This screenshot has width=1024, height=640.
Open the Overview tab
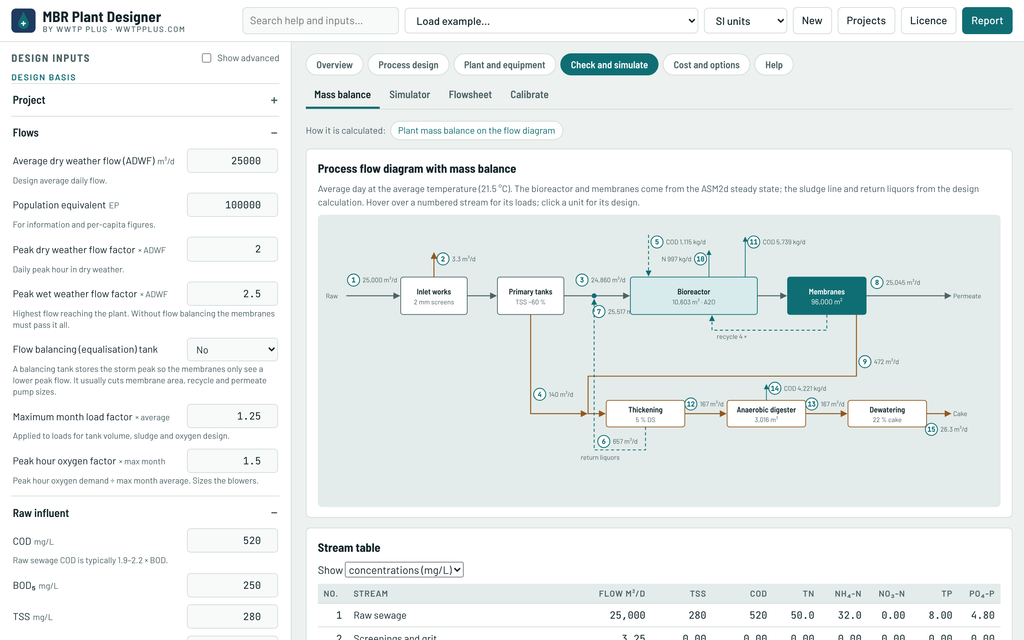334,65
